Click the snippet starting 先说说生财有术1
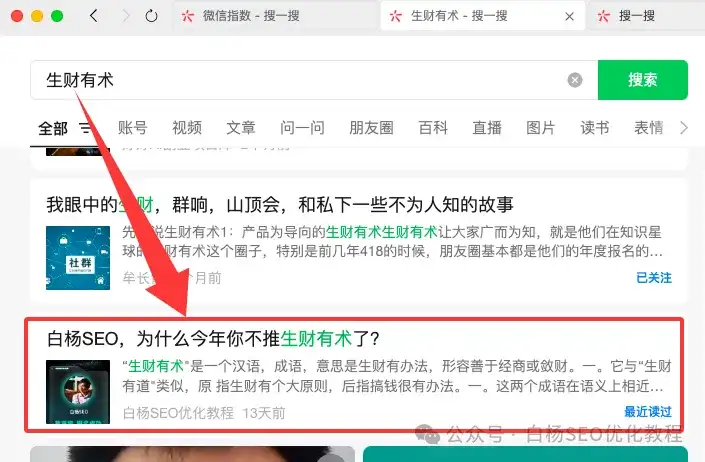 click(x=392, y=241)
